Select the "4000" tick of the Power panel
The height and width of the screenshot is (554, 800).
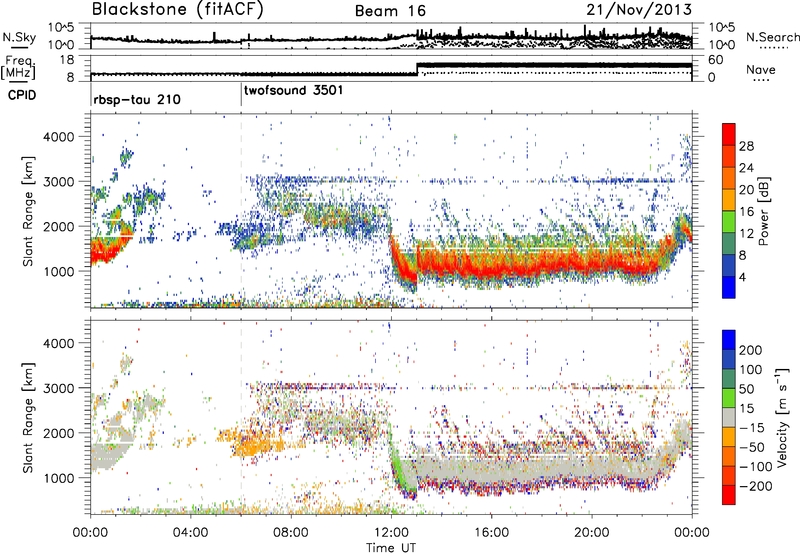(58, 137)
